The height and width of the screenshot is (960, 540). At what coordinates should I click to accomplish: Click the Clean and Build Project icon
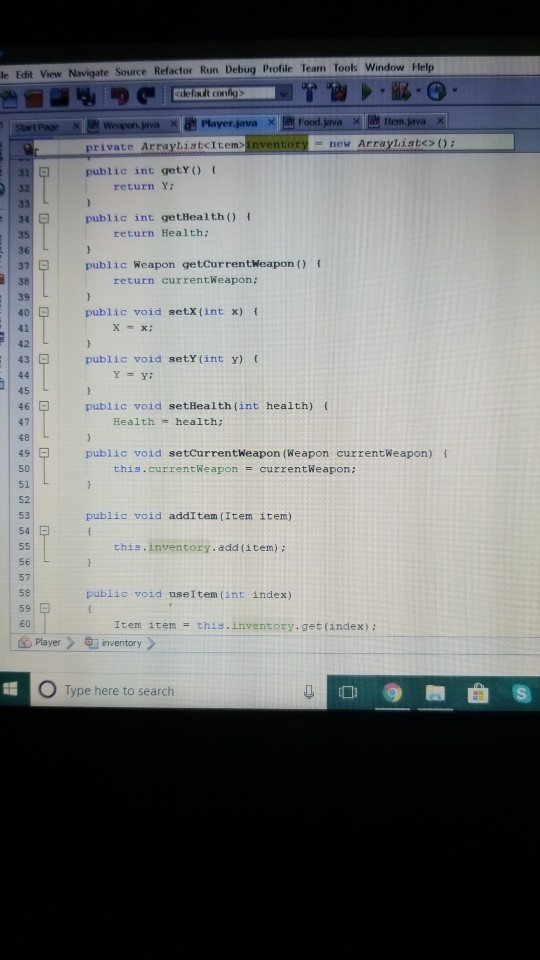336,92
